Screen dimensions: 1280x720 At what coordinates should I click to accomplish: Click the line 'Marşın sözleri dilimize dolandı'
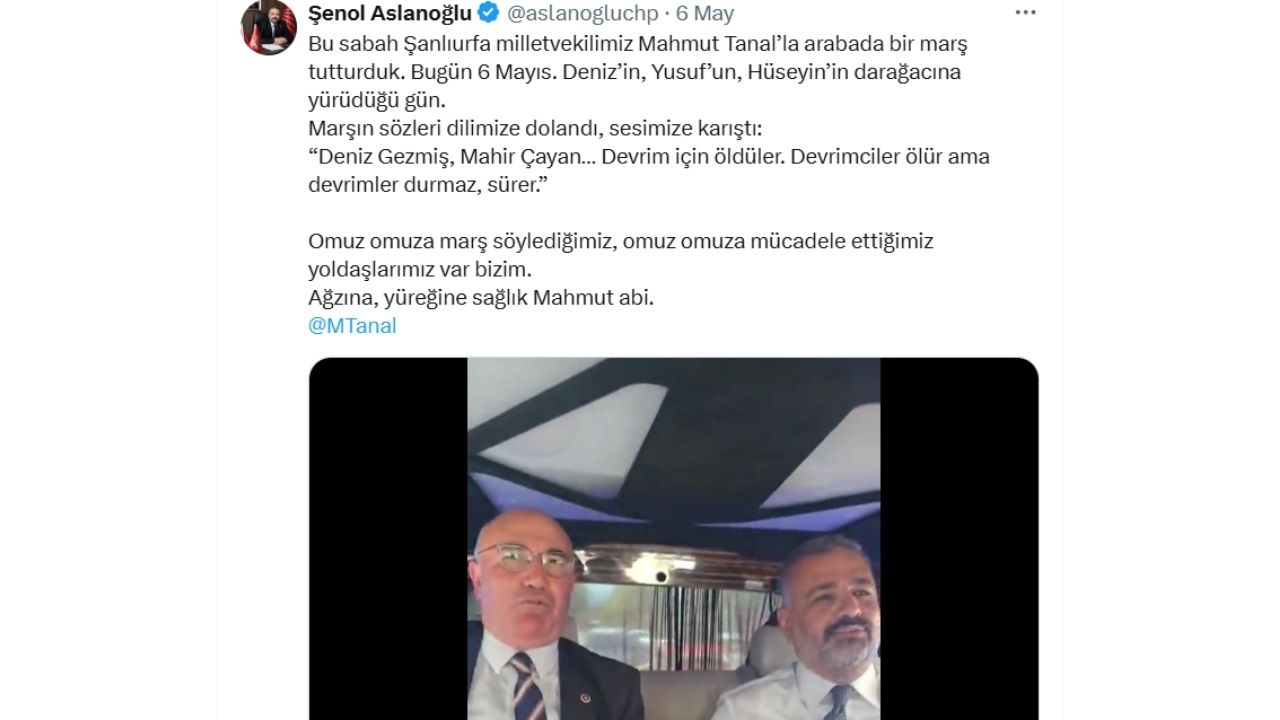pyautogui.click(x=535, y=129)
